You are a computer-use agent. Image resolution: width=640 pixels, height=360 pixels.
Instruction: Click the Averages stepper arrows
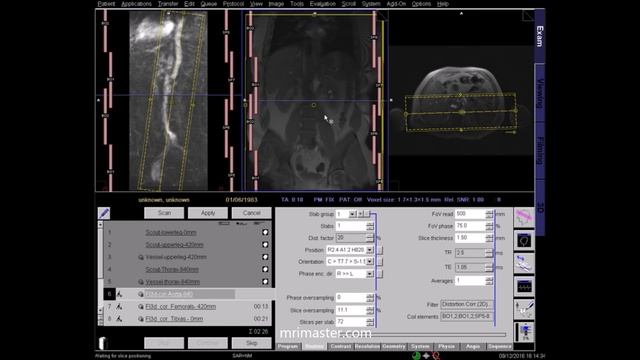[489, 281]
